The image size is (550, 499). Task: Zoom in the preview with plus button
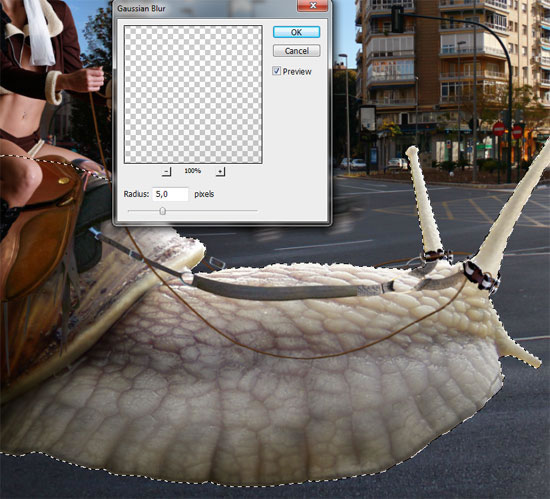[220, 171]
